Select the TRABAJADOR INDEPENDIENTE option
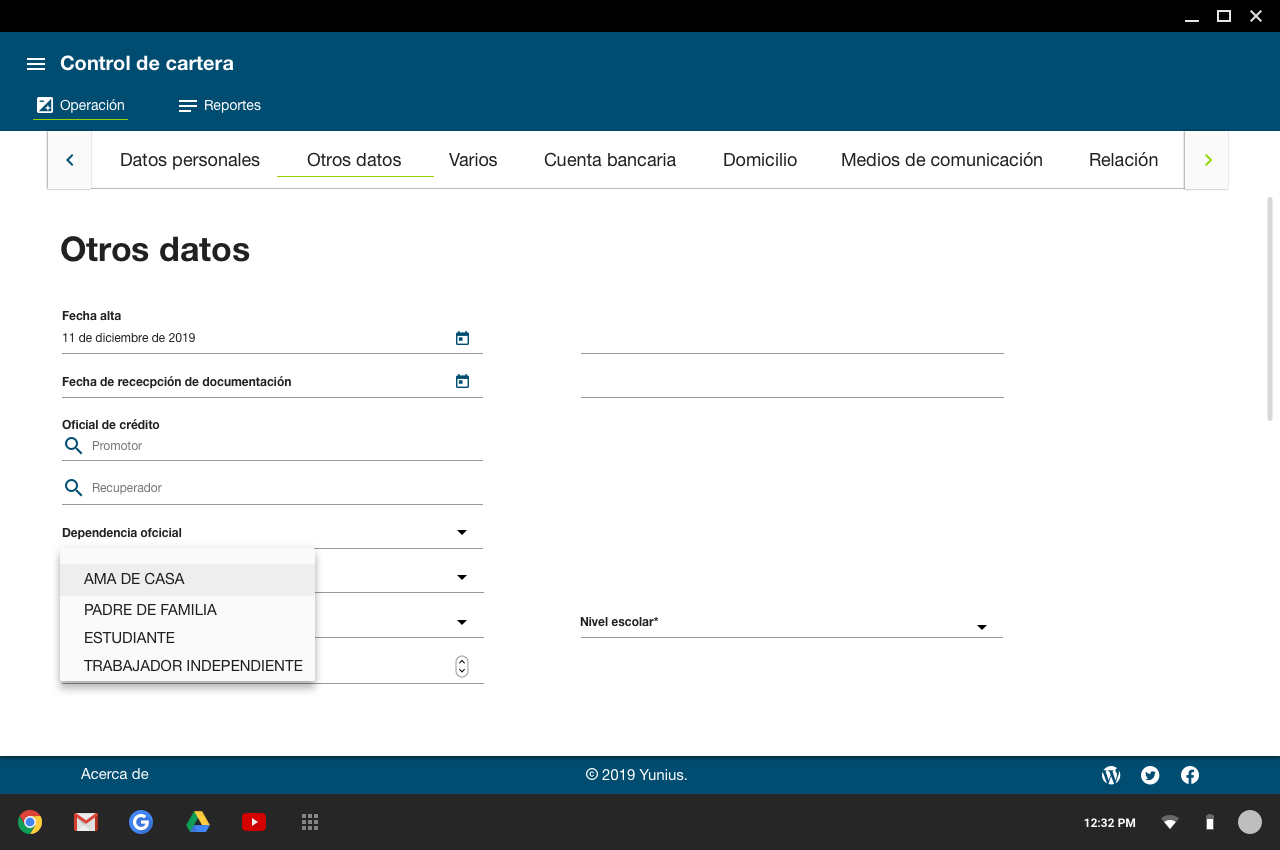This screenshot has height=850, width=1280. [193, 666]
